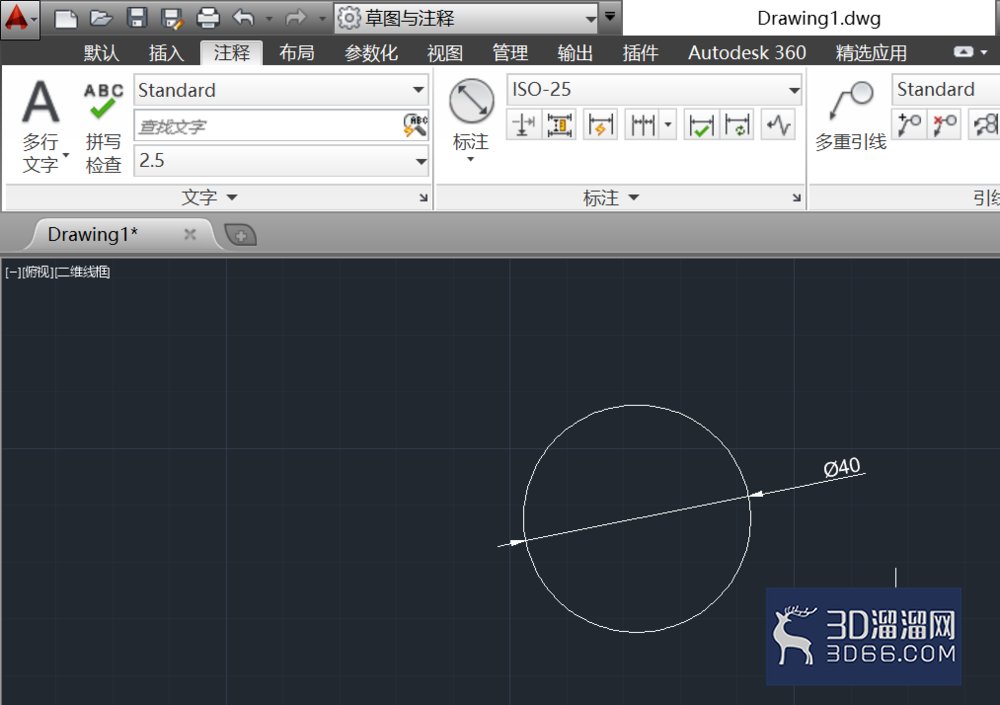Click the 多行文字 multiline text tool

[41, 126]
